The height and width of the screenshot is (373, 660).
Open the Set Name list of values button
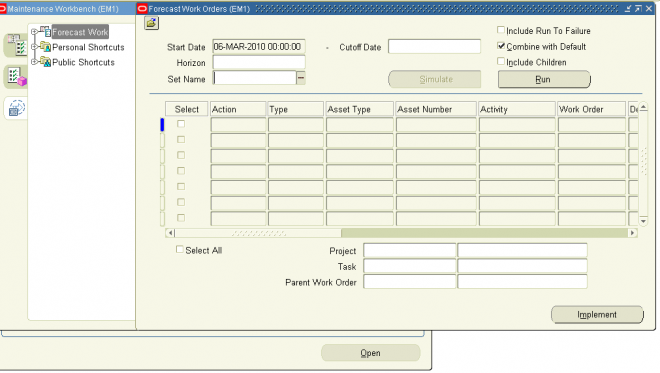[301, 78]
